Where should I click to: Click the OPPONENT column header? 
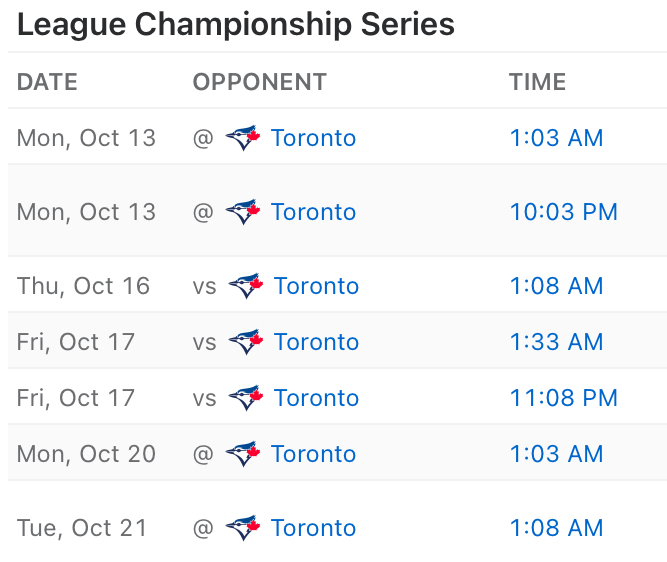tap(259, 82)
